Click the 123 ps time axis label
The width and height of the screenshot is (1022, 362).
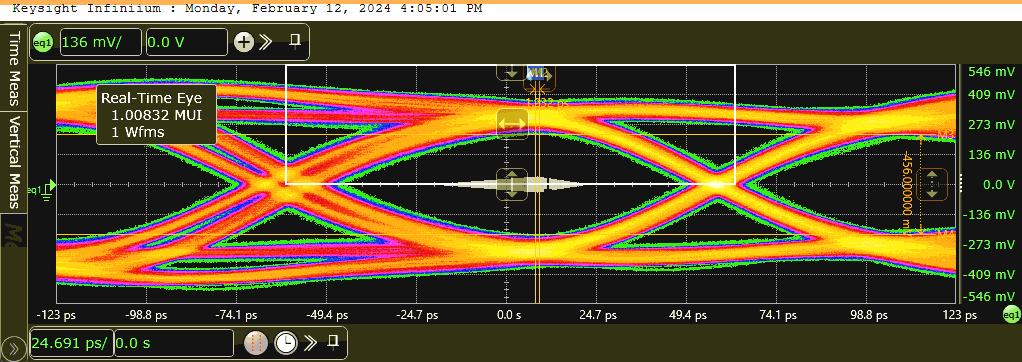click(961, 315)
